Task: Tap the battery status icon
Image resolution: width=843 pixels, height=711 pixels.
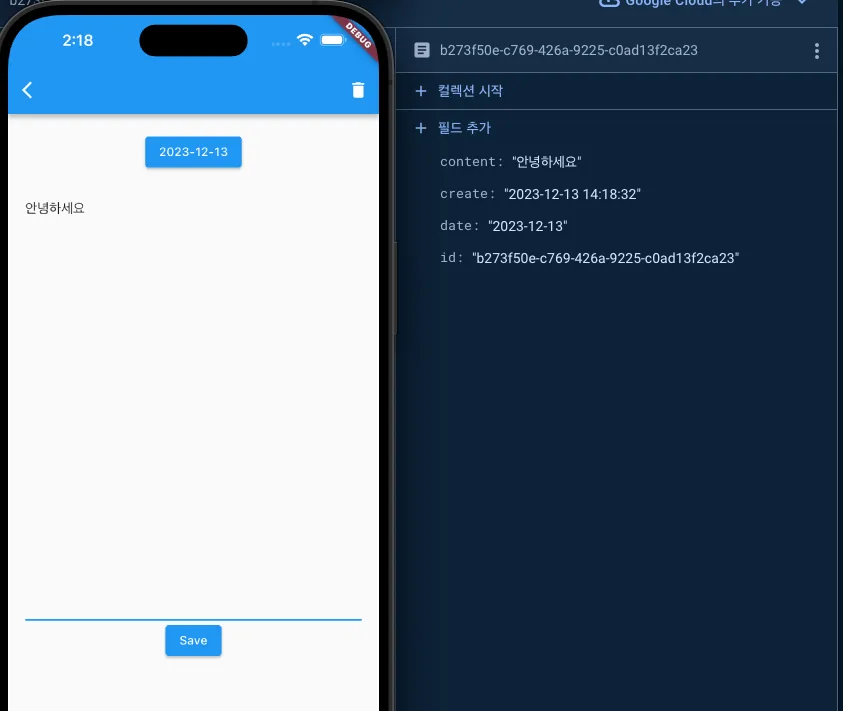Action: click(333, 40)
